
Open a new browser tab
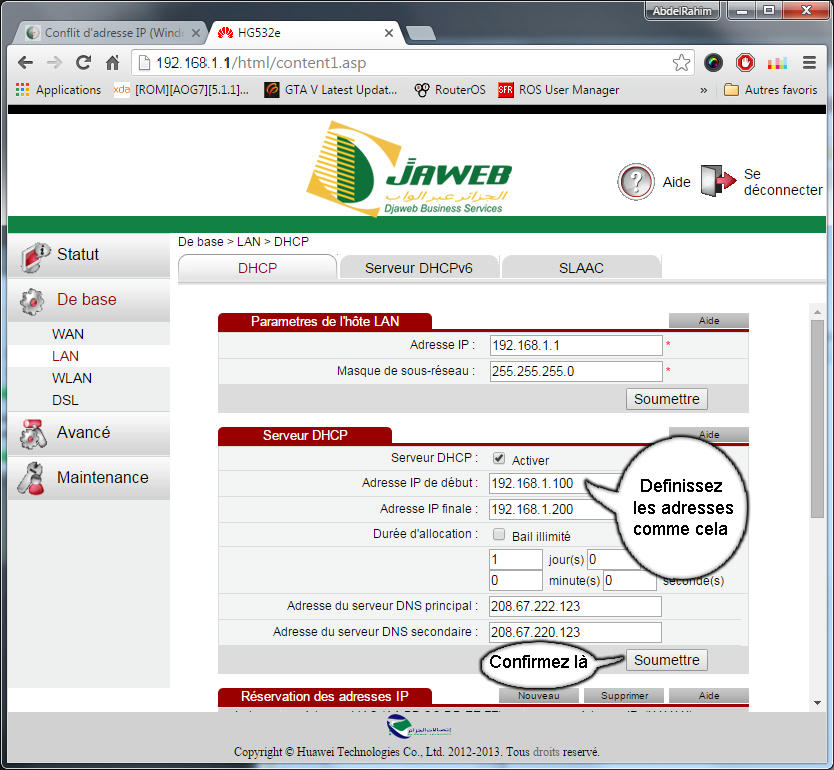pos(421,34)
